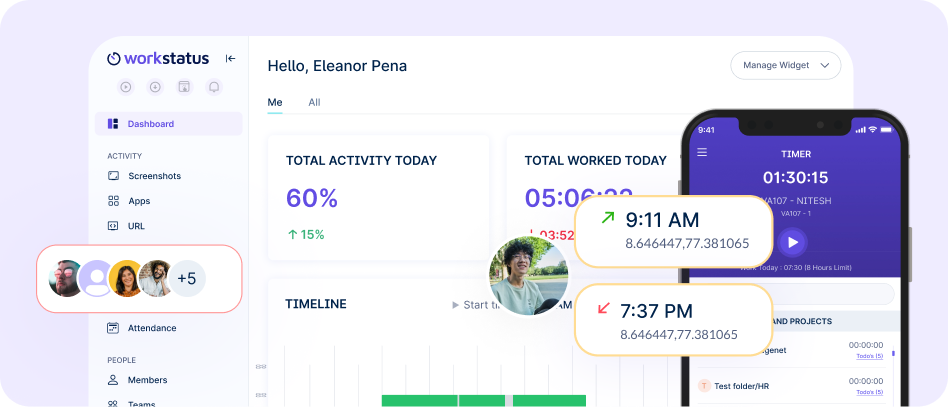The width and height of the screenshot is (948, 407).
Task: Click the leftmost green timeline bar
Action: click(x=420, y=401)
